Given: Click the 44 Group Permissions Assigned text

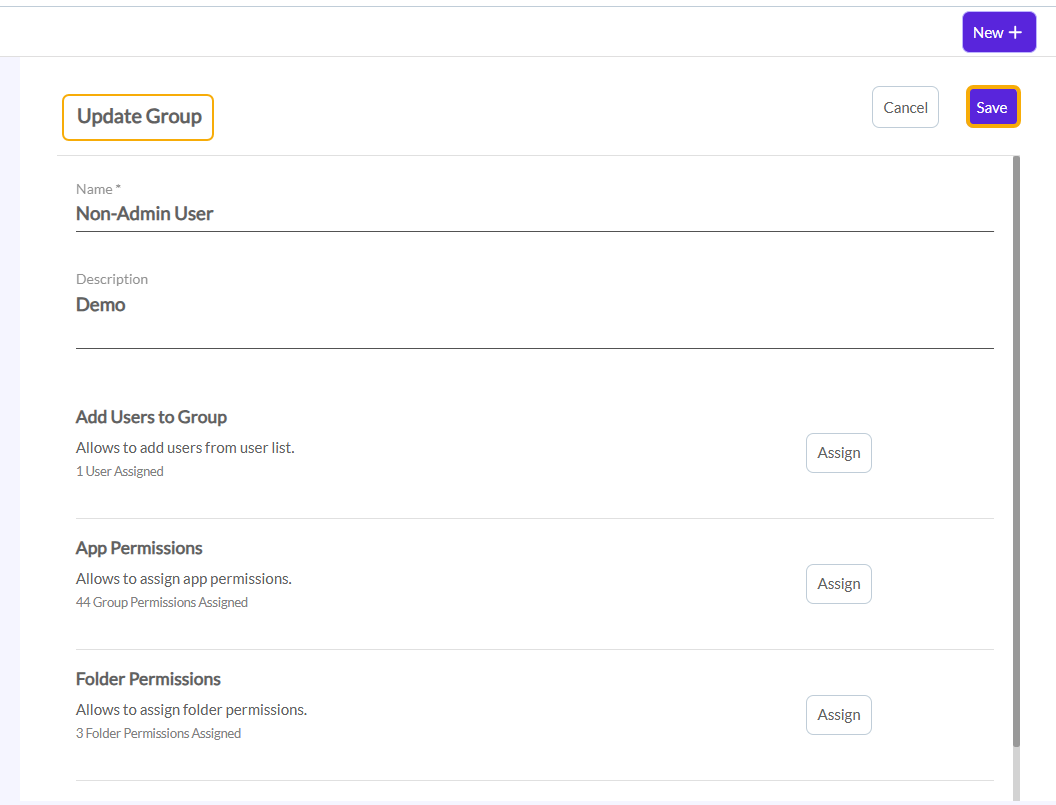Looking at the screenshot, I should pyautogui.click(x=162, y=602).
